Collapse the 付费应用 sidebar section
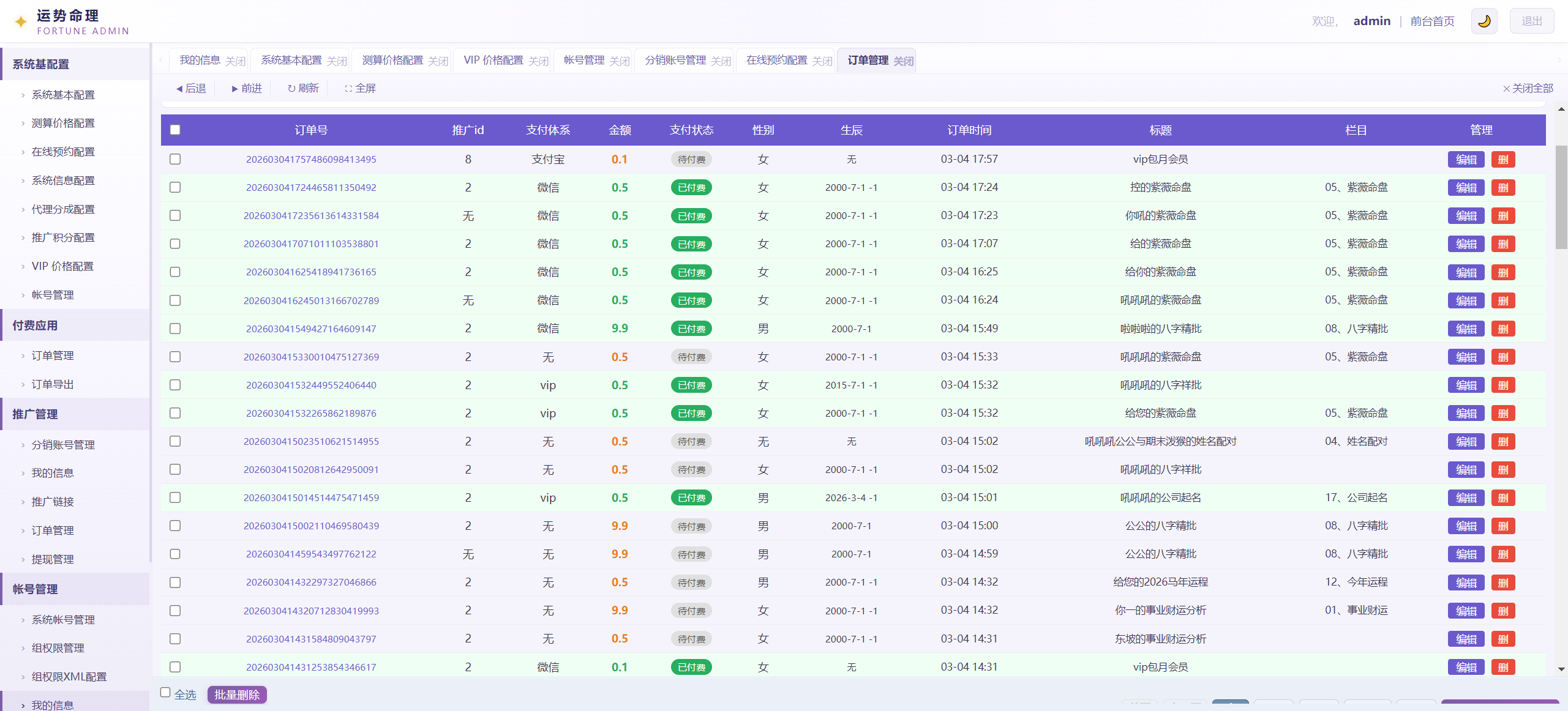This screenshot has width=1568, height=711. coord(75,326)
